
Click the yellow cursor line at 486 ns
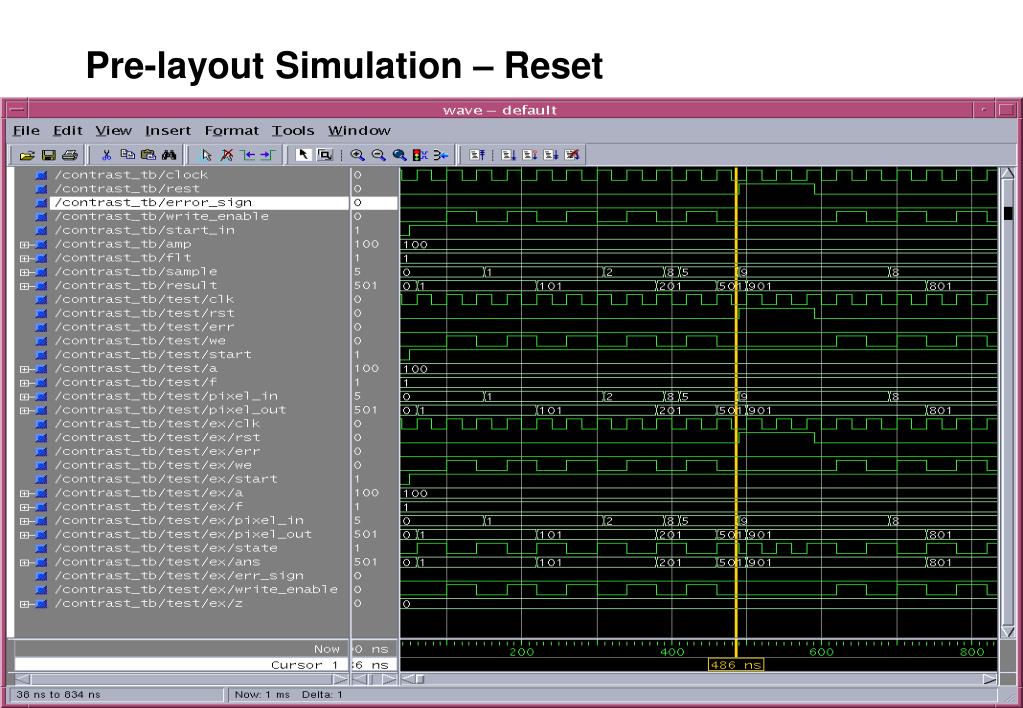click(736, 400)
